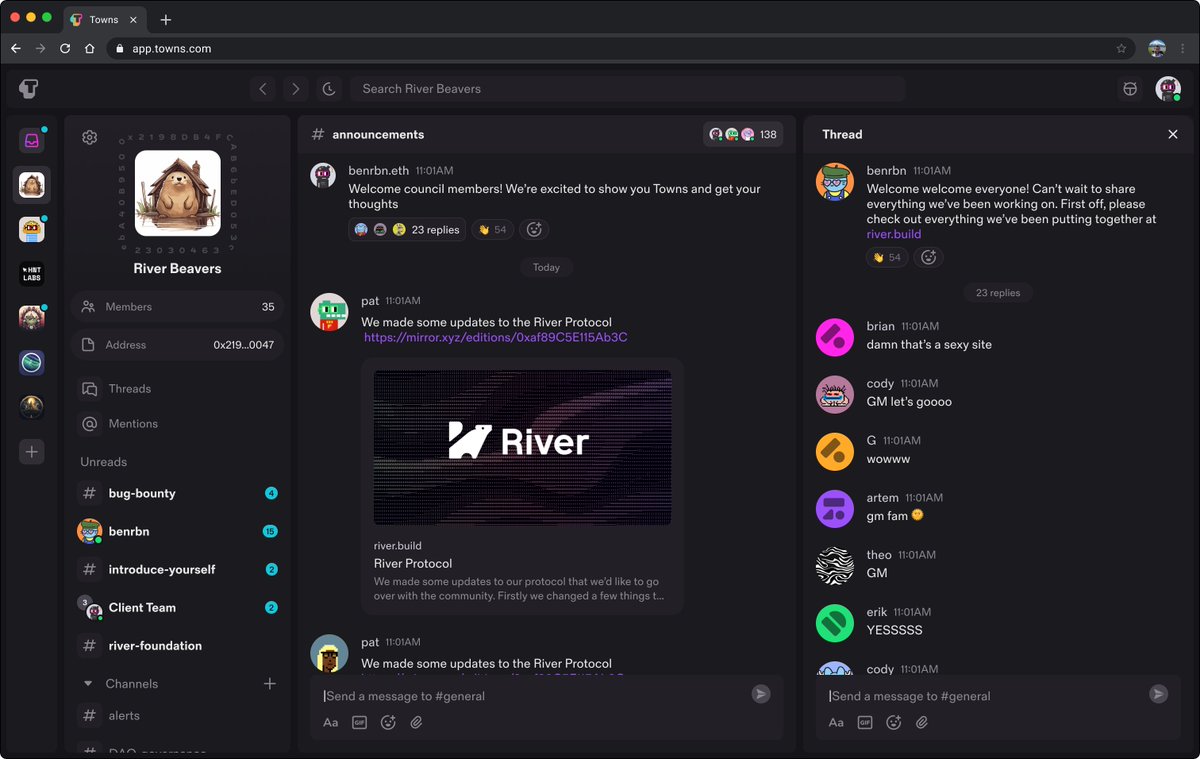
Task: Click the browser address bar app.towns.com
Action: pos(621,48)
